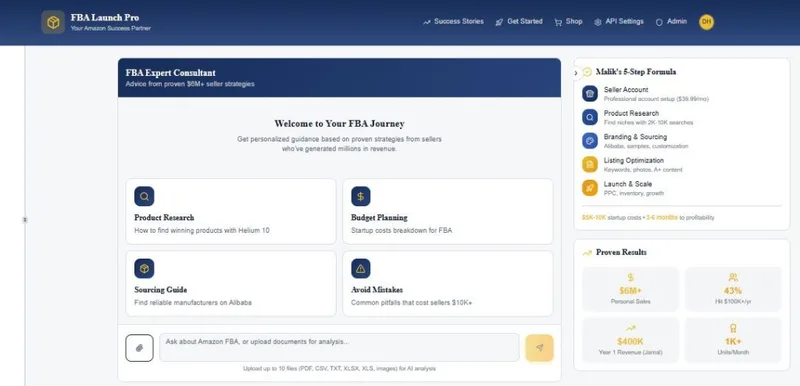
Task: Click the 1K+ Units/Month stat card
Action: (733, 340)
